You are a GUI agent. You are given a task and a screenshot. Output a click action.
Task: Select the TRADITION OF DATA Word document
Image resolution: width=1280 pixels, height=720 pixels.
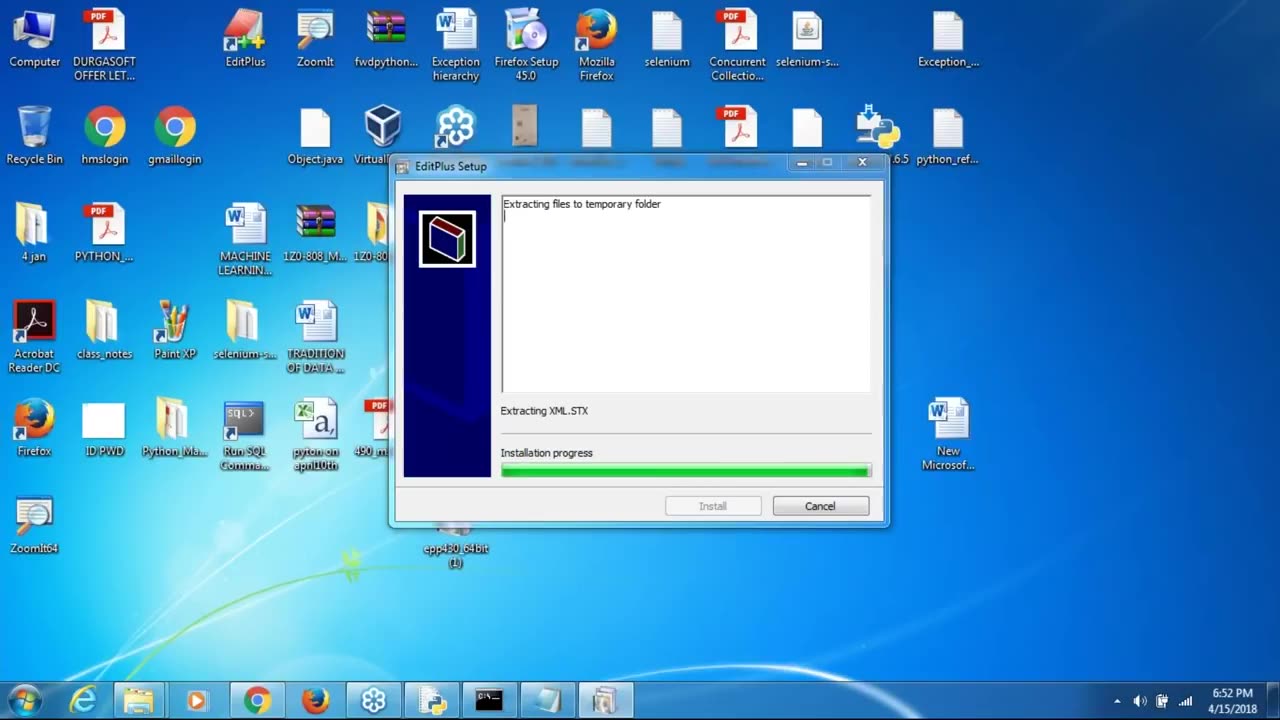point(316,337)
